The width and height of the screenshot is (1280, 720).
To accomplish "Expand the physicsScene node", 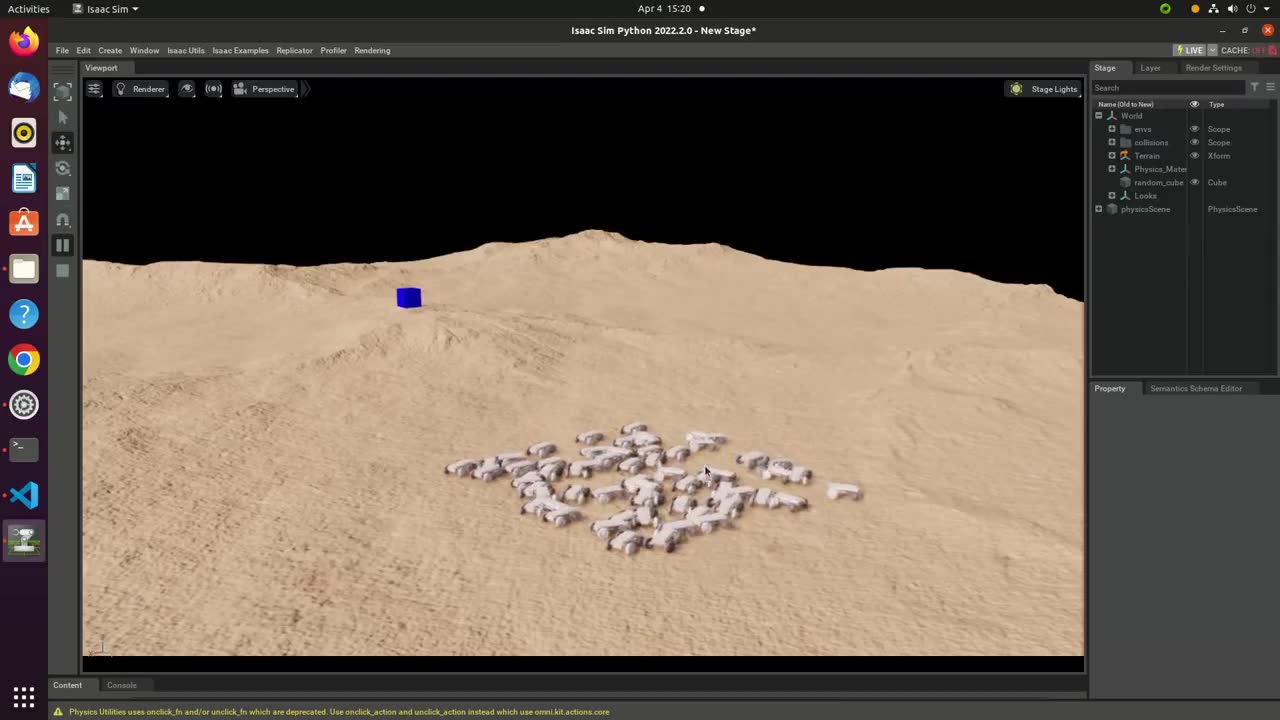I will point(1098,209).
